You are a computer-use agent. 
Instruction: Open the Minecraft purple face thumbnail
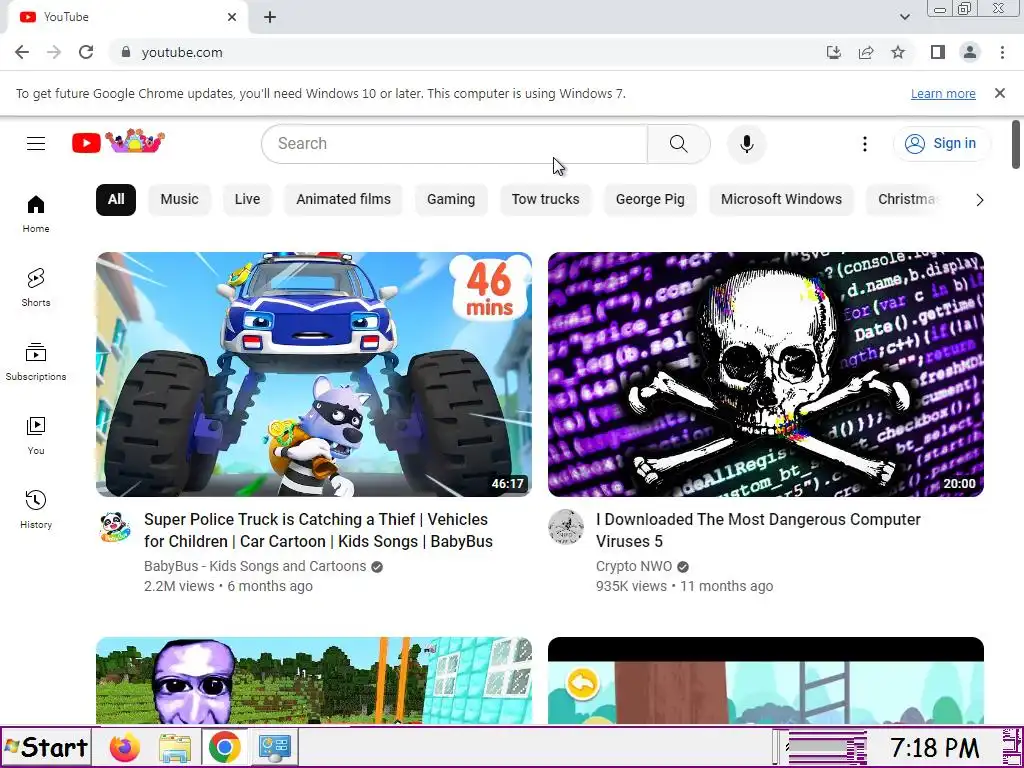[x=313, y=680]
